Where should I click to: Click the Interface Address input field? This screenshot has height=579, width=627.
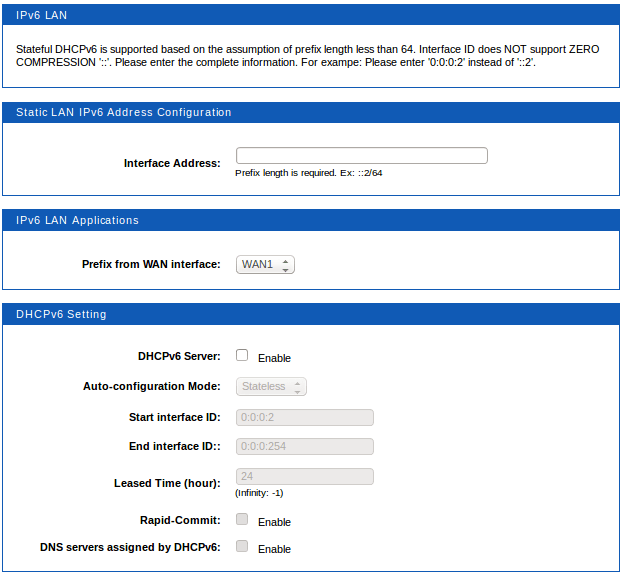361,155
